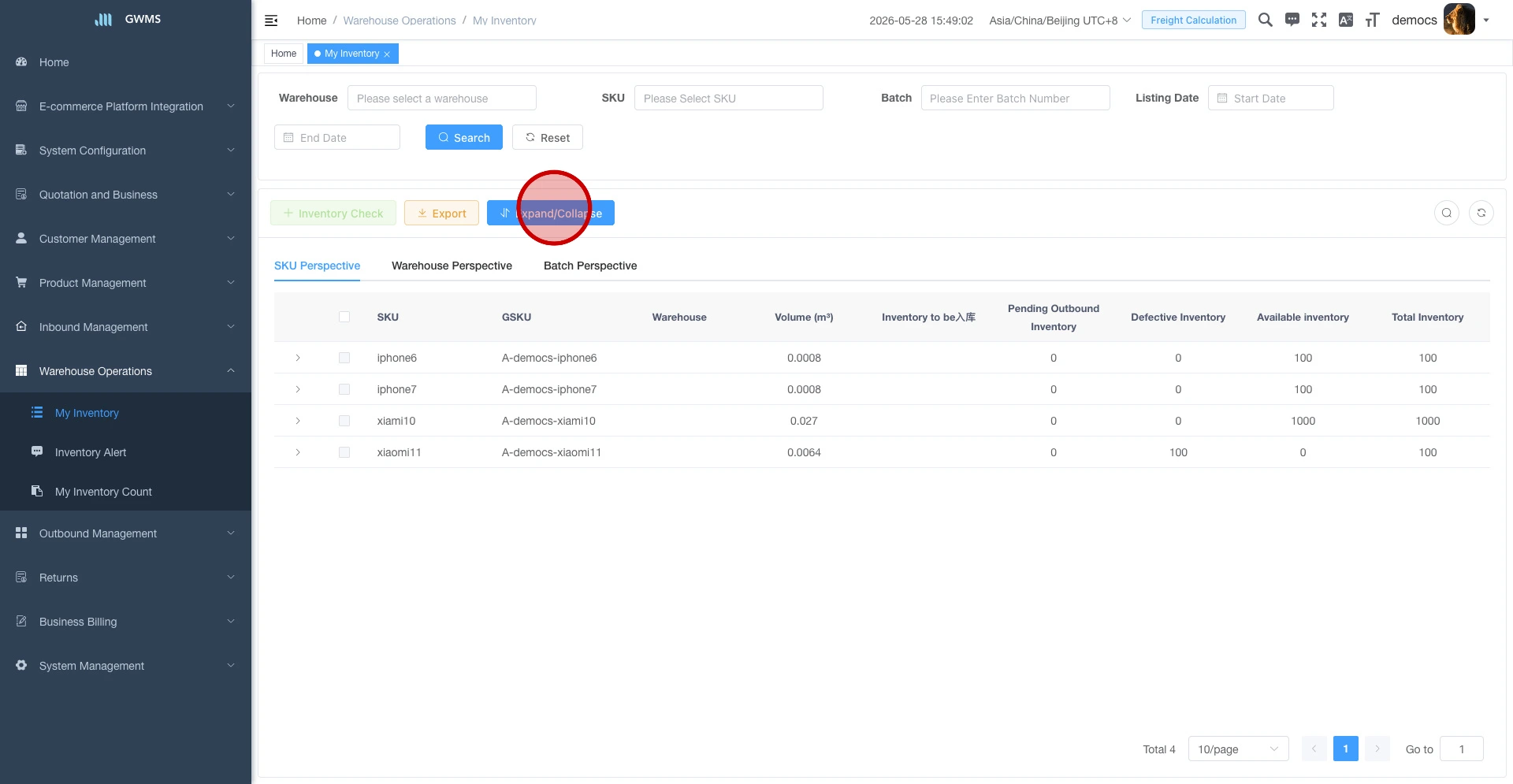Expand the iphone7 row details
The width and height of the screenshot is (1513, 784).
click(x=298, y=389)
